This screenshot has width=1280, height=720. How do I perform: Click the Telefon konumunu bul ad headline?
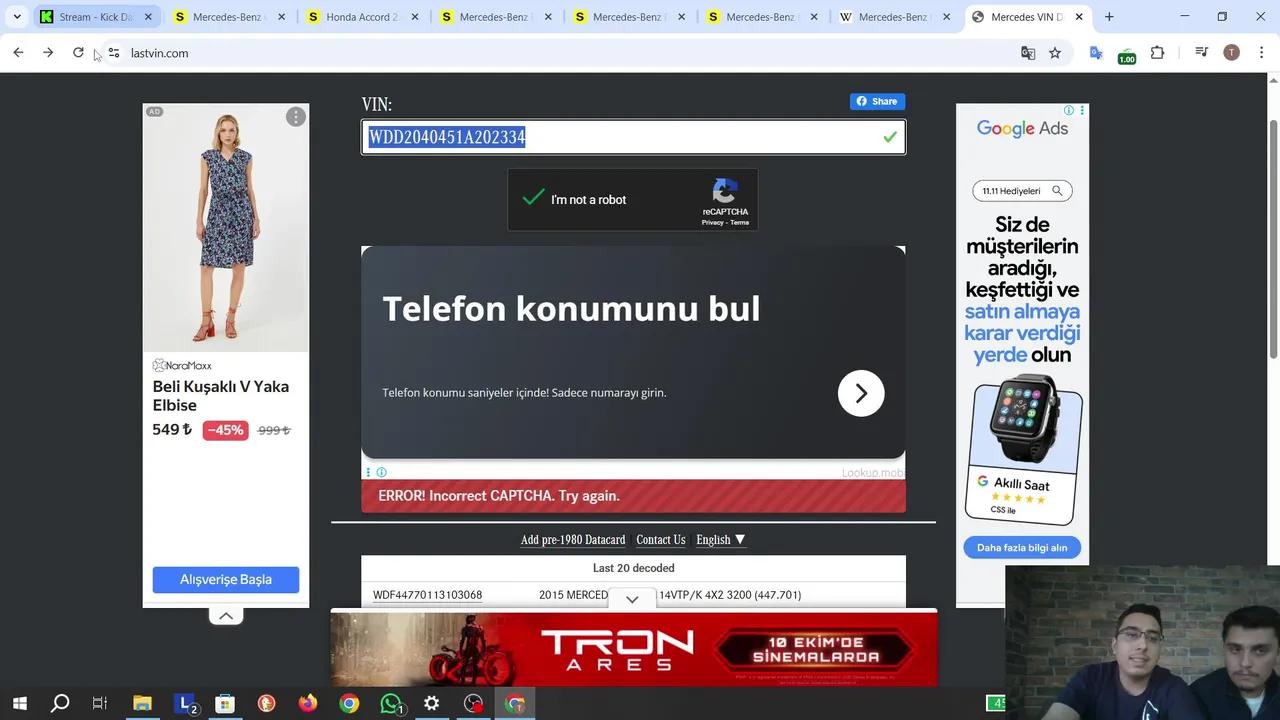tap(571, 309)
